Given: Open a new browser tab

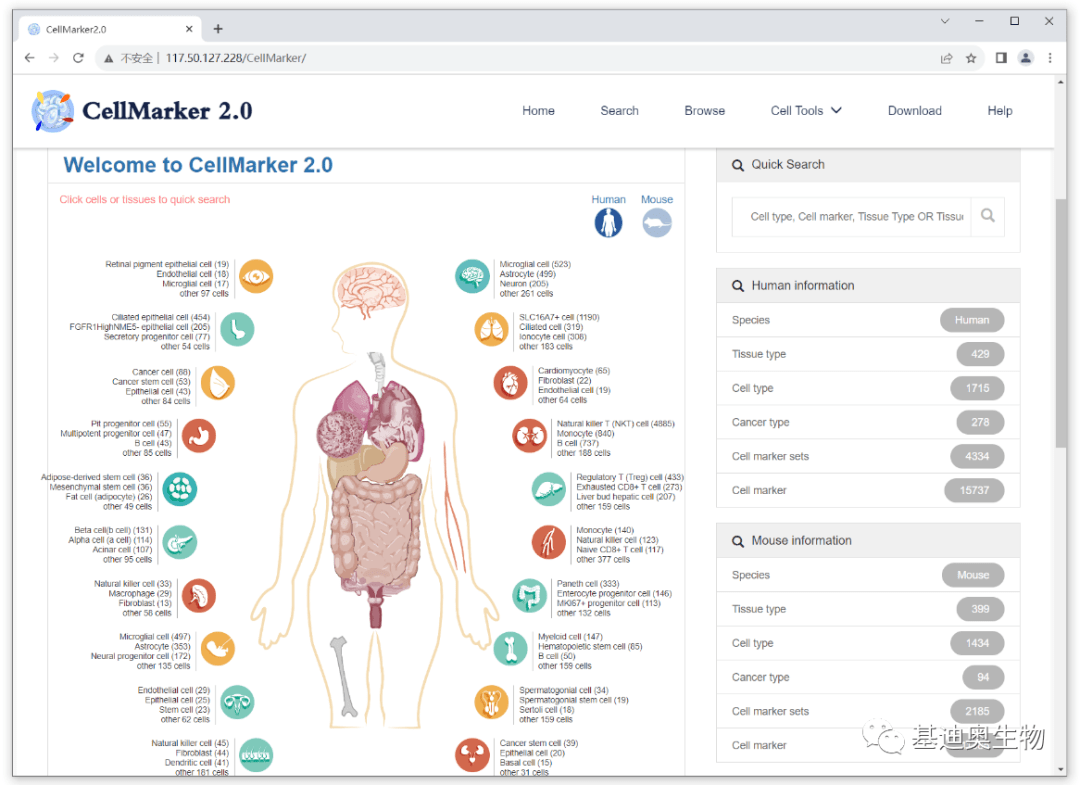Looking at the screenshot, I should click(x=218, y=29).
